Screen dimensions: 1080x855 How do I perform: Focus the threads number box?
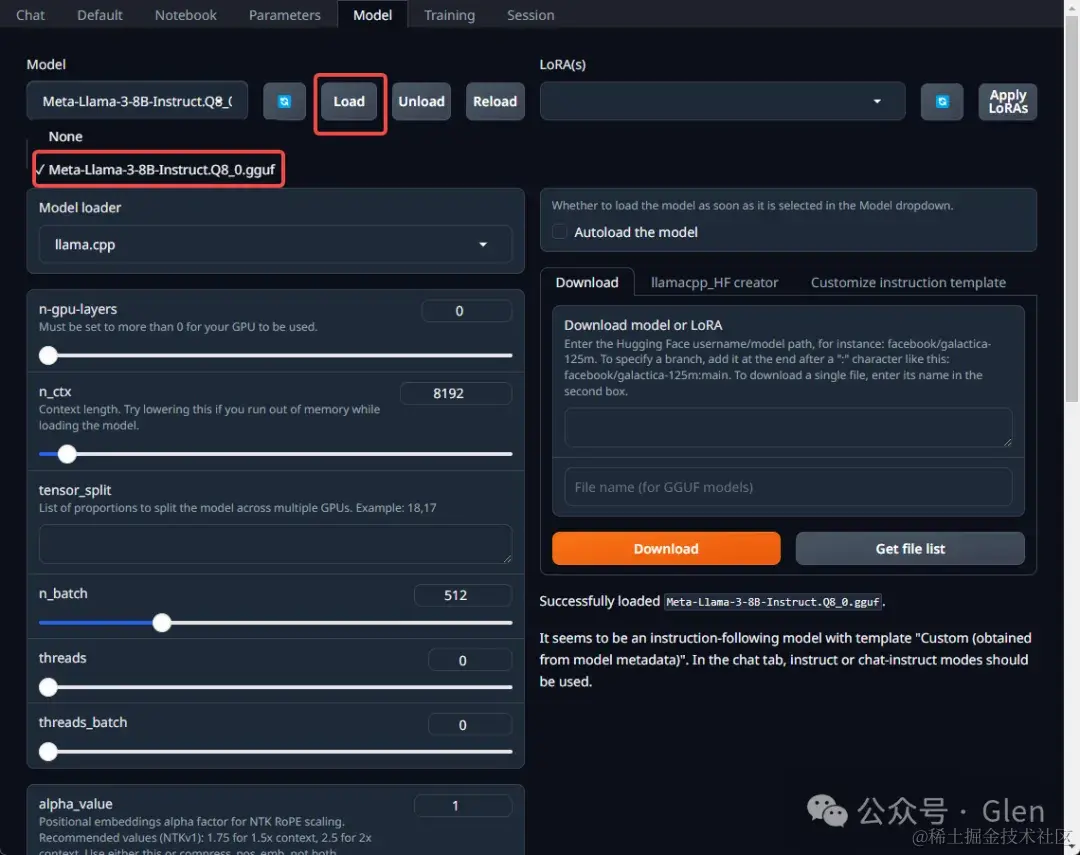coord(470,660)
